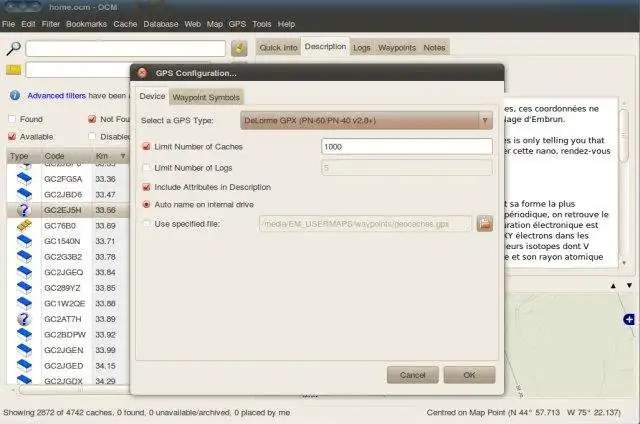The width and height of the screenshot is (640, 424).
Task: Click the yellow bookmark label icon
Action: [x=13, y=70]
